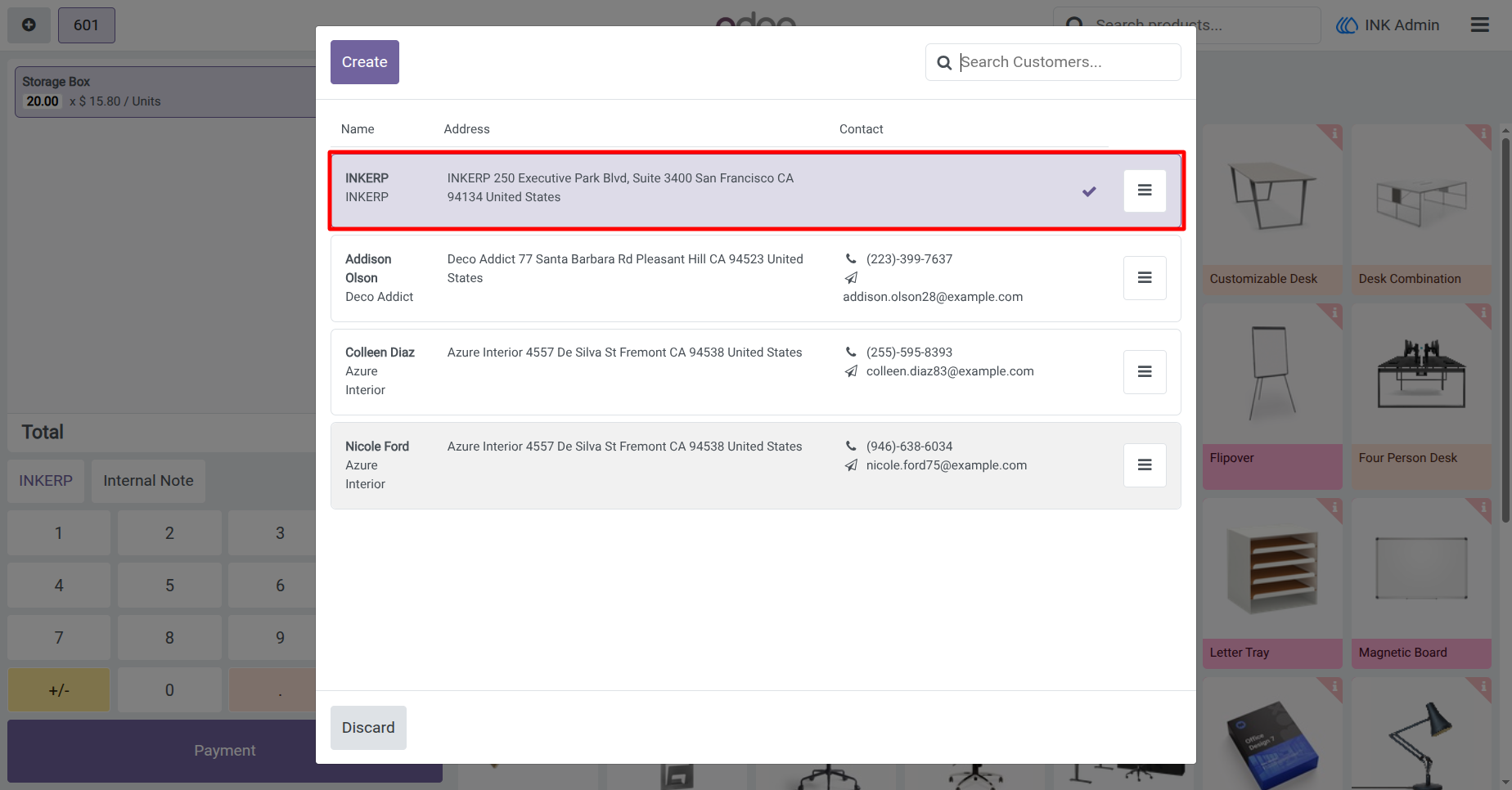Select the Nicole Ford customer row

pyautogui.click(x=756, y=465)
